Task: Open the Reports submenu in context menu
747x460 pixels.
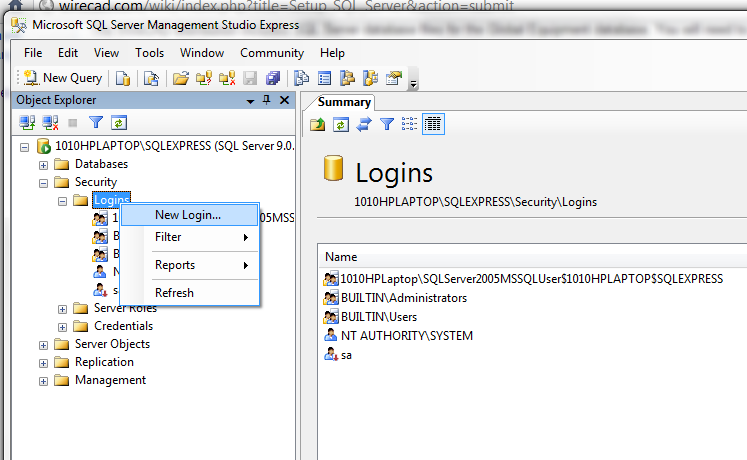Action: [x=190, y=265]
